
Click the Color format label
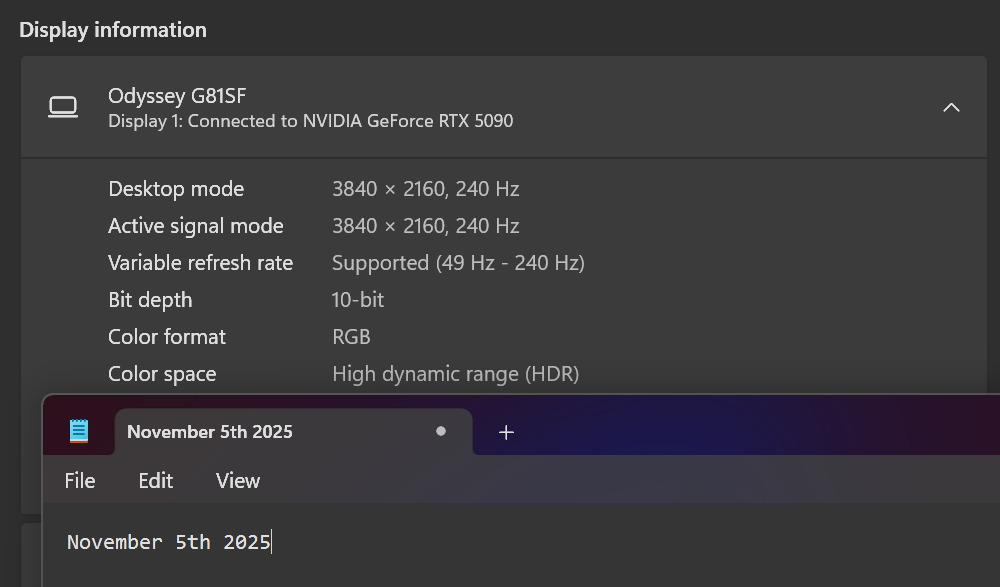(167, 337)
